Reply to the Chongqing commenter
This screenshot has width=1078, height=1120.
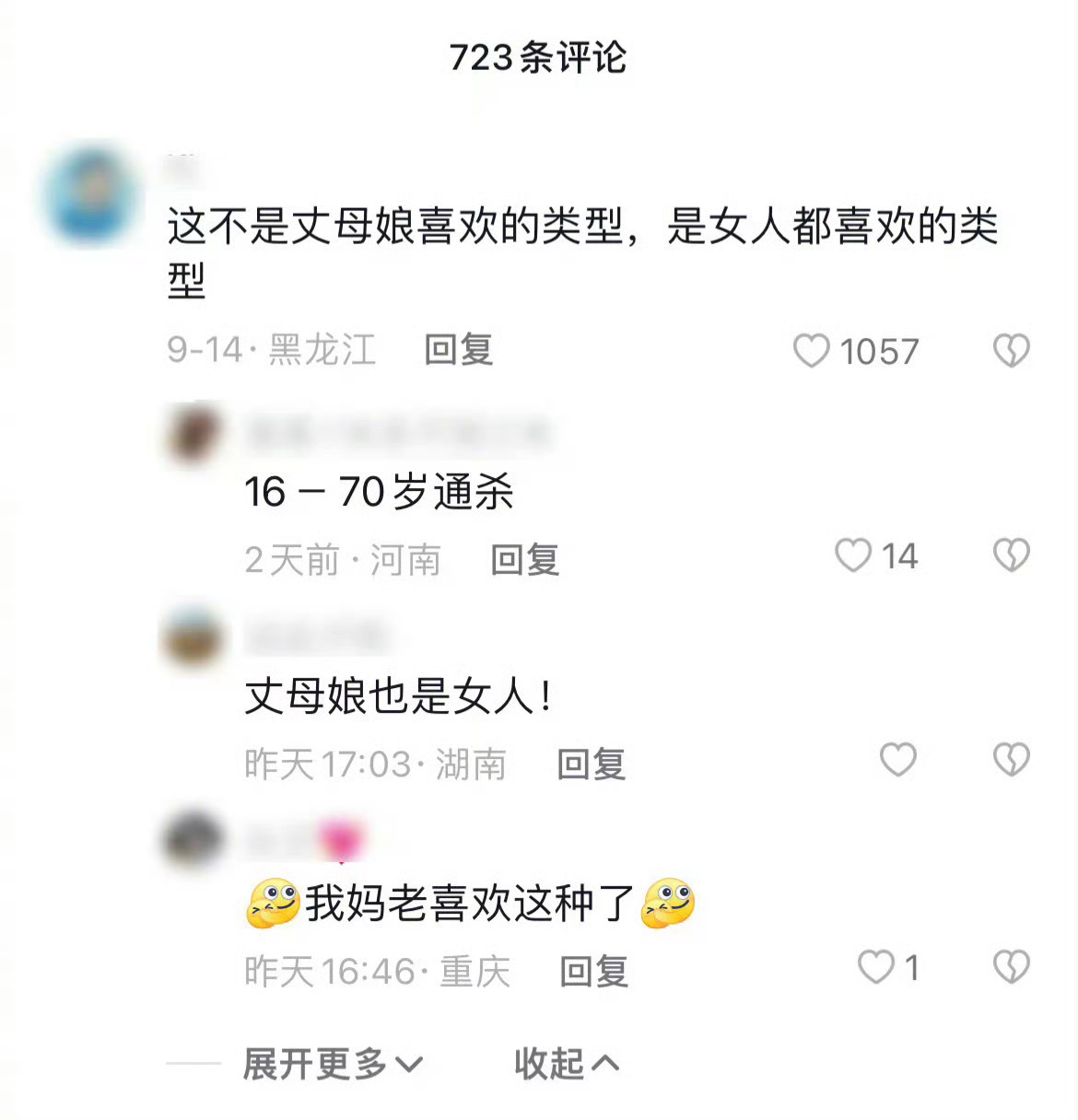[594, 971]
